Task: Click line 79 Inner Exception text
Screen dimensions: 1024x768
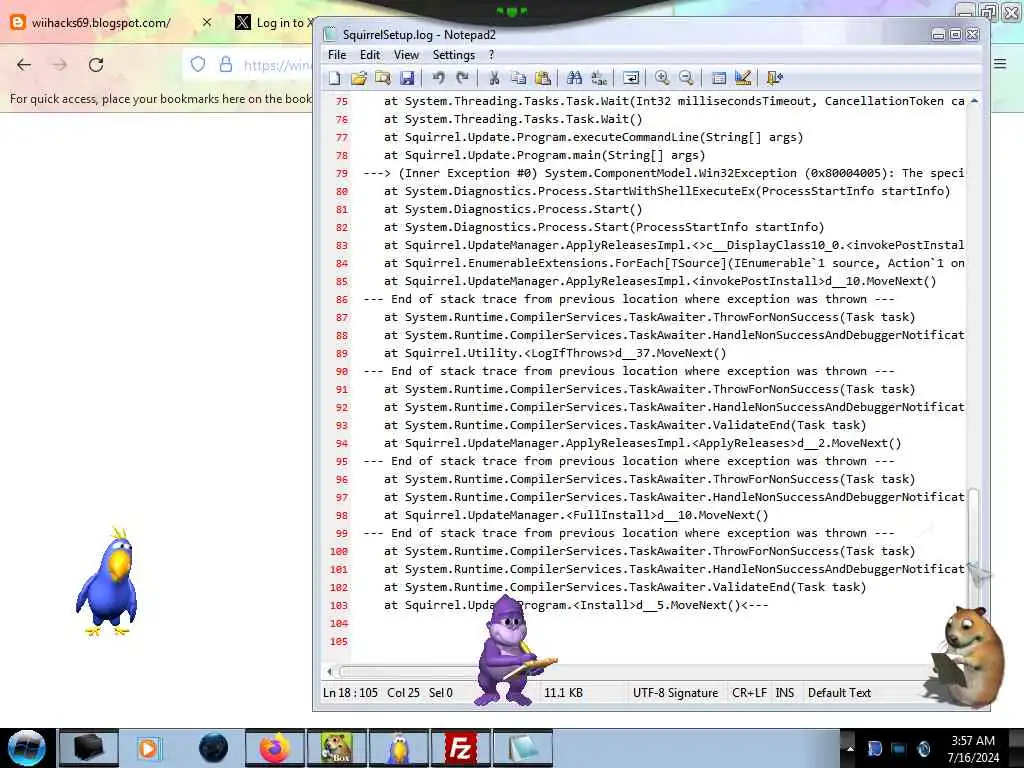Action: click(x=664, y=173)
